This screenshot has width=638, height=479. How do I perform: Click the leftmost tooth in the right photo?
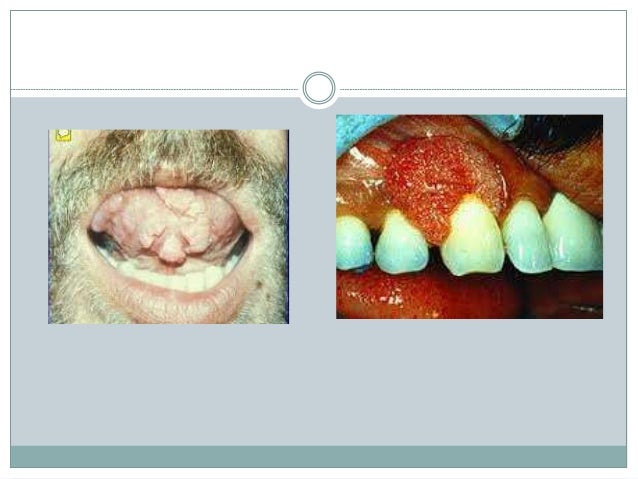353,243
